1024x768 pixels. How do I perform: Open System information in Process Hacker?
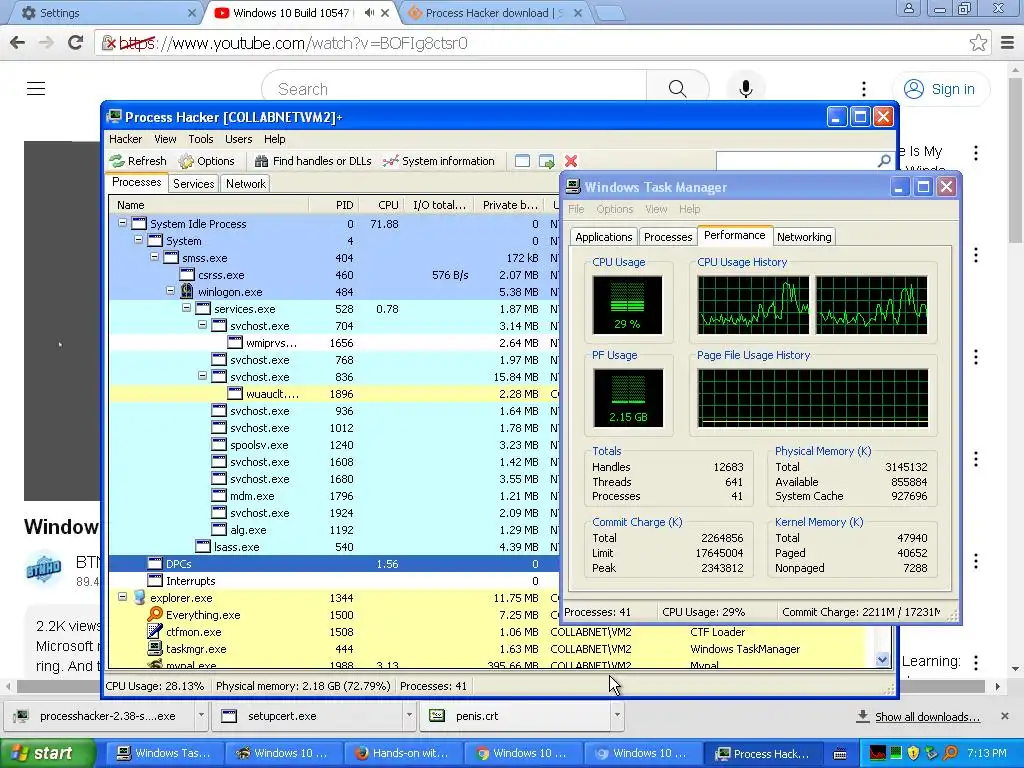439,161
